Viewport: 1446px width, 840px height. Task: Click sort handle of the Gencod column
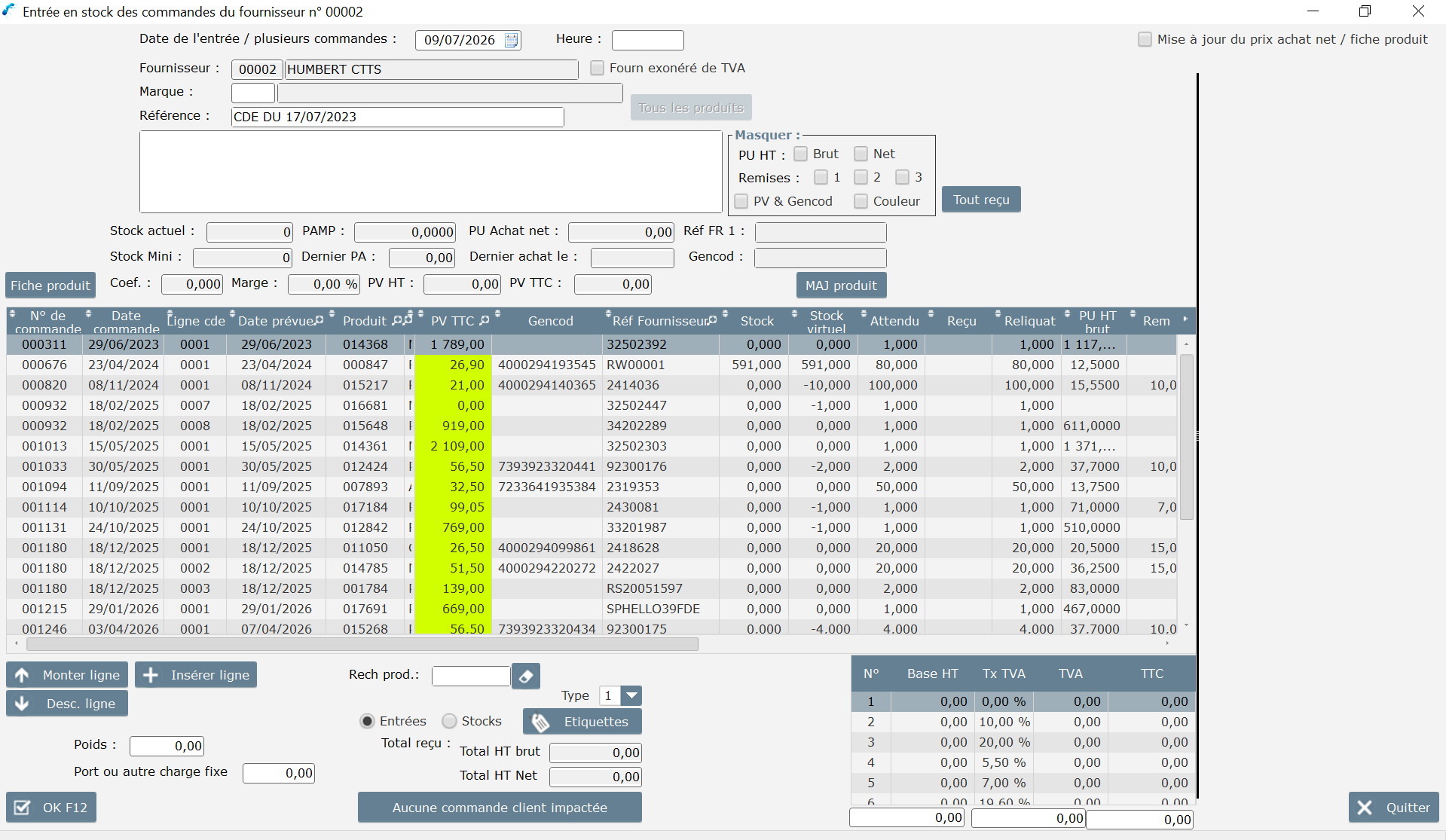497,313
